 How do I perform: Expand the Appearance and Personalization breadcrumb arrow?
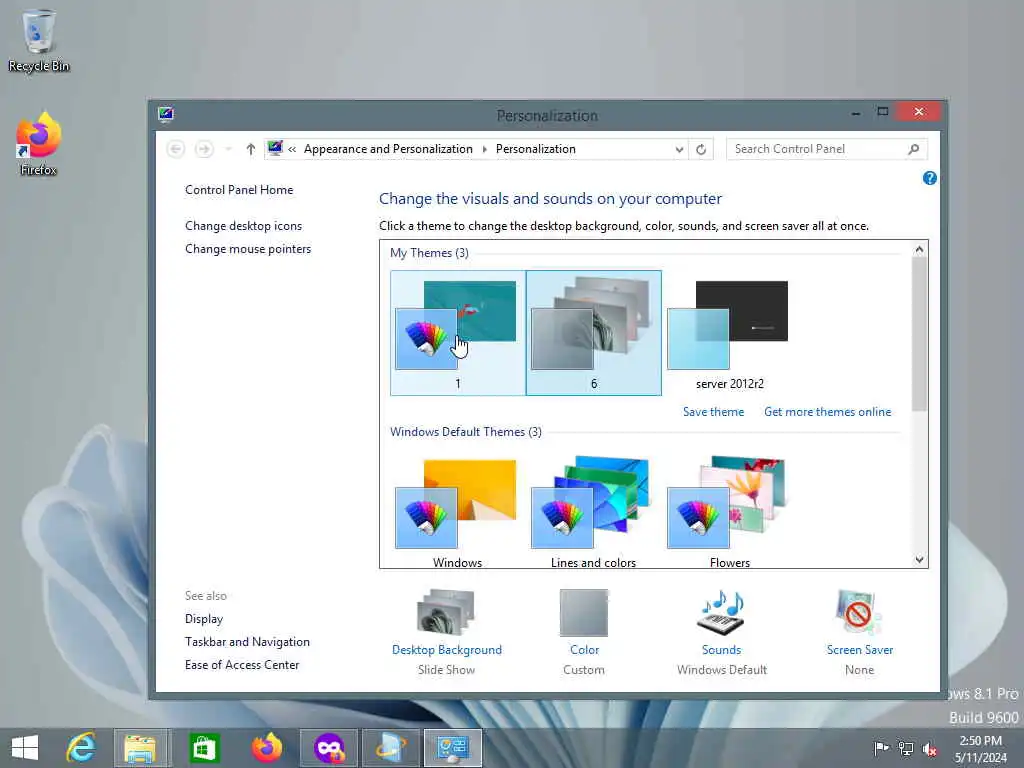pos(485,150)
